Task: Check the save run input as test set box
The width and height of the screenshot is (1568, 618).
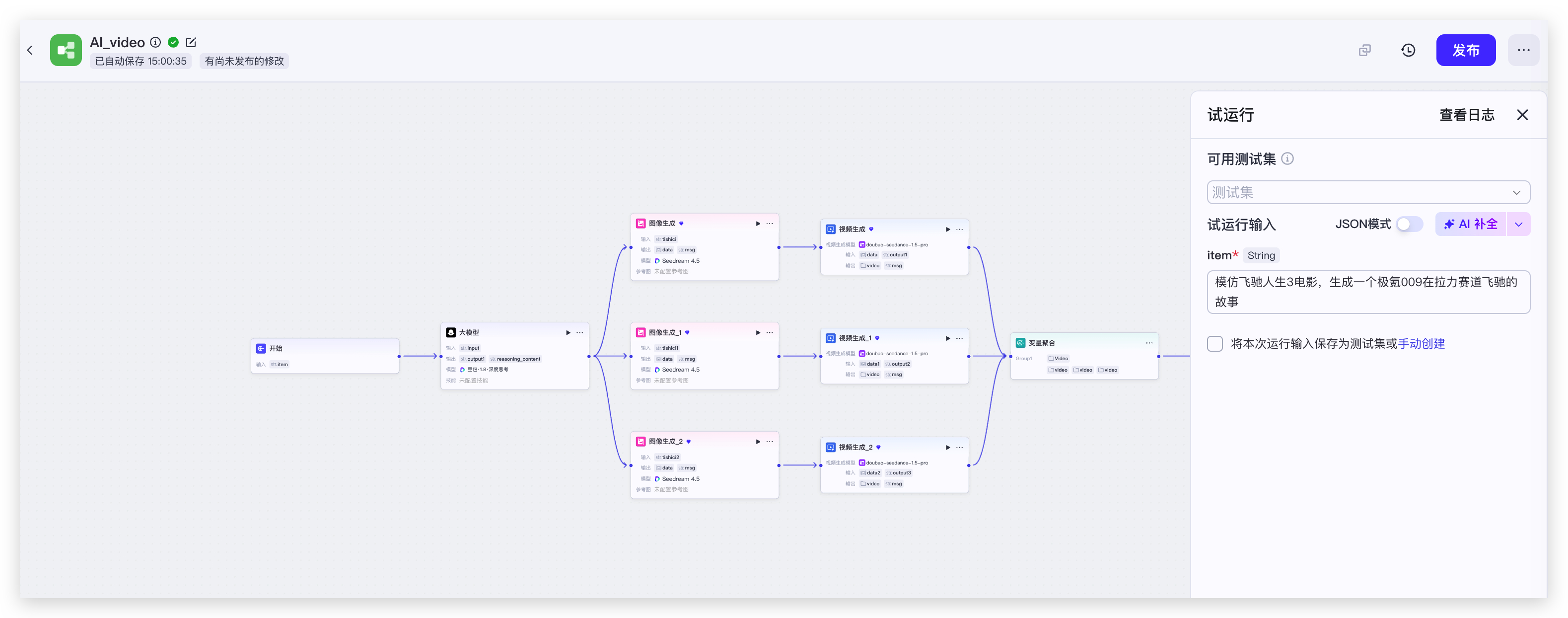Action: point(1215,344)
